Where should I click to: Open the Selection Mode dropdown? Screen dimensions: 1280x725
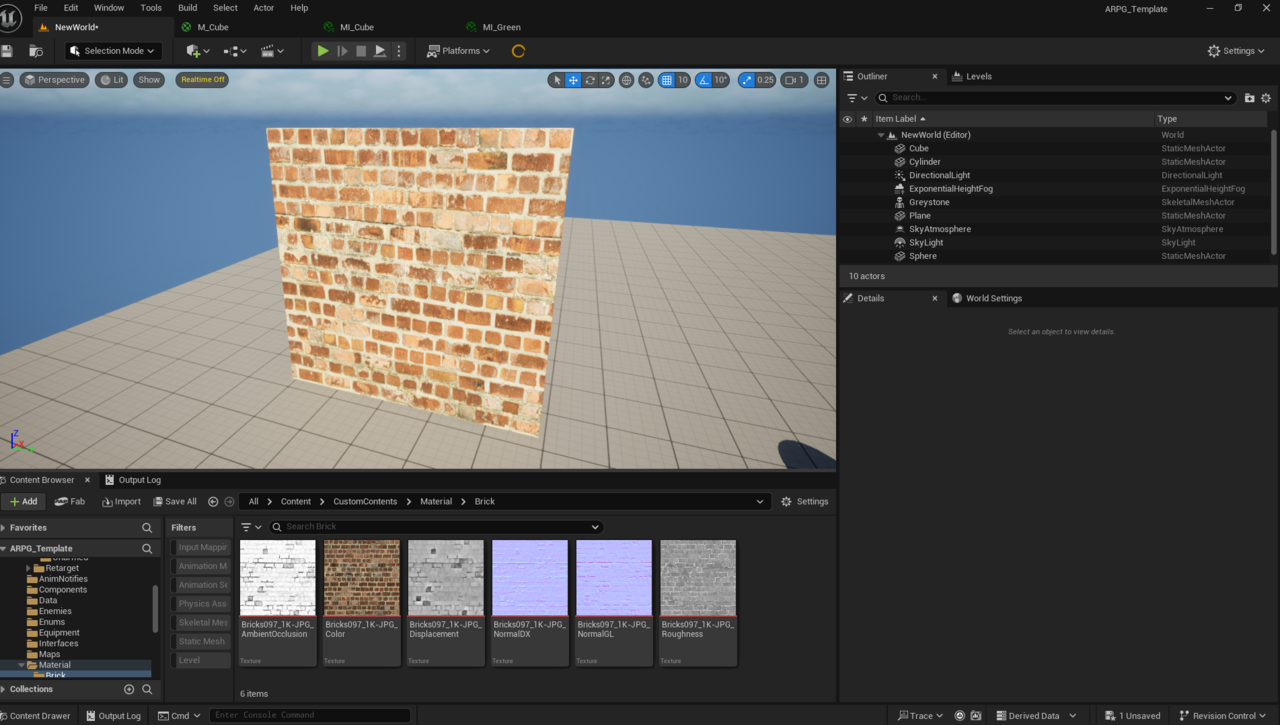pyautogui.click(x=112, y=51)
